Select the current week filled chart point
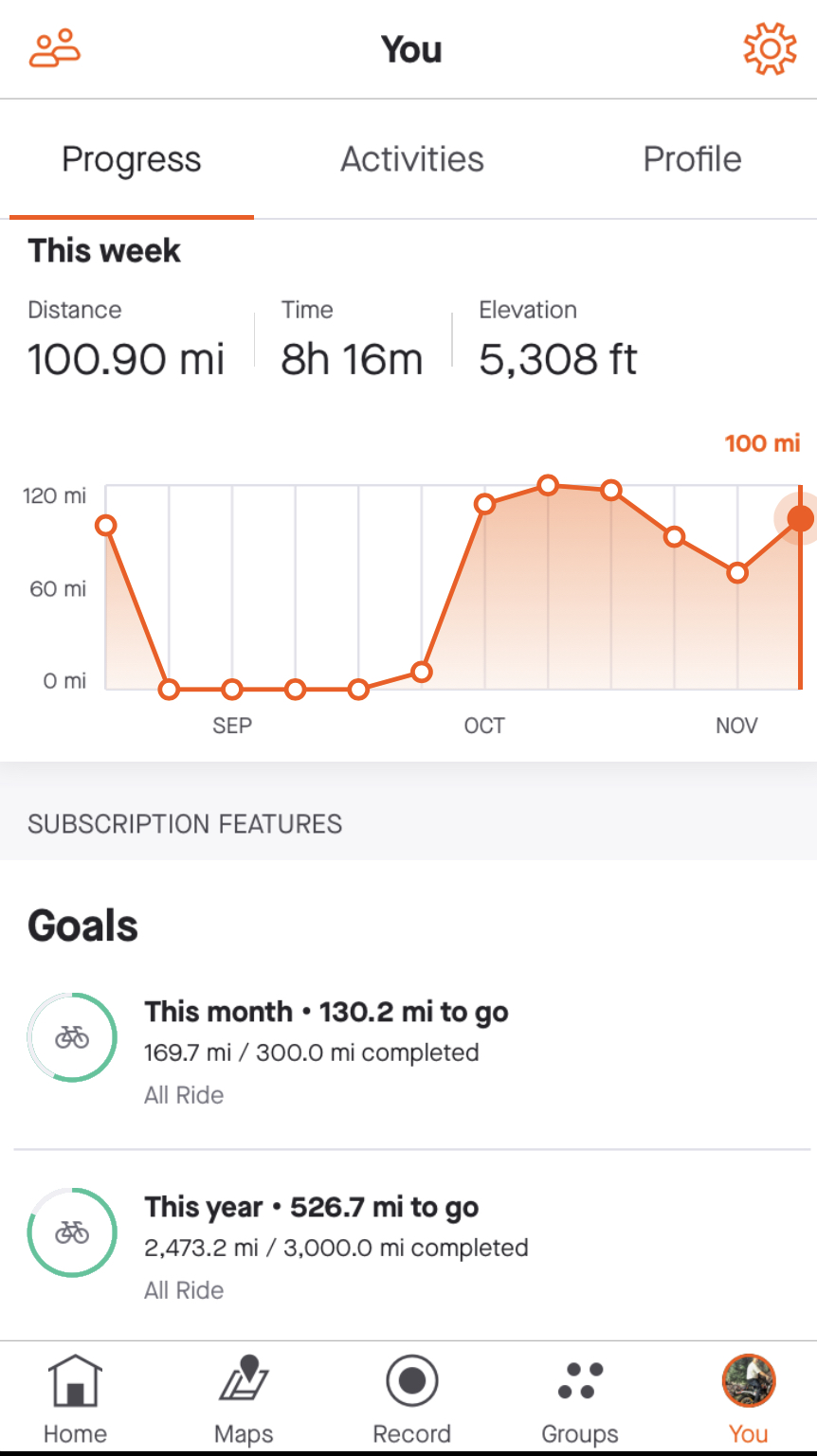The image size is (817, 1456). click(801, 518)
